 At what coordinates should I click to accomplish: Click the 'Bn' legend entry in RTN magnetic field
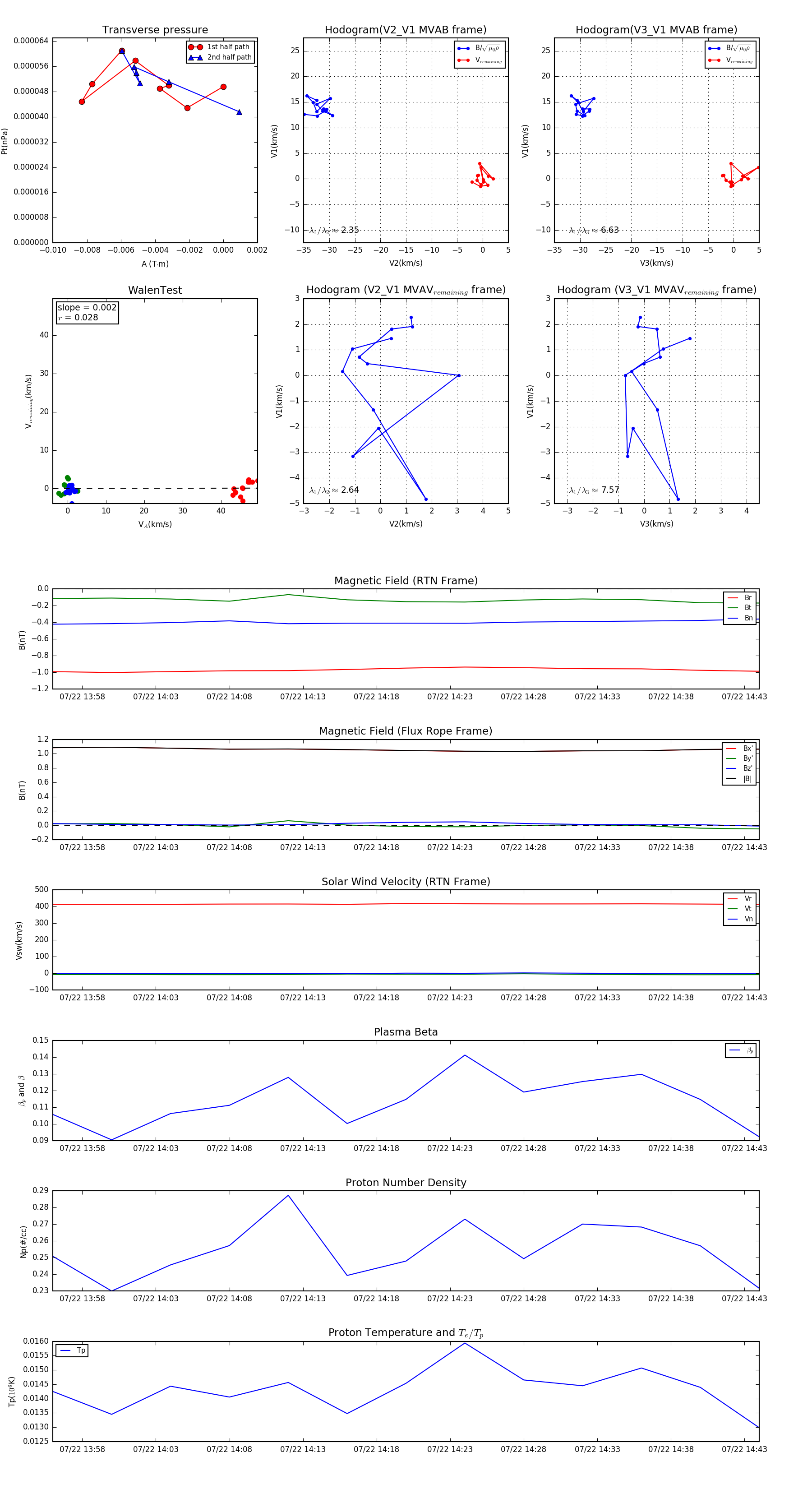(740, 618)
